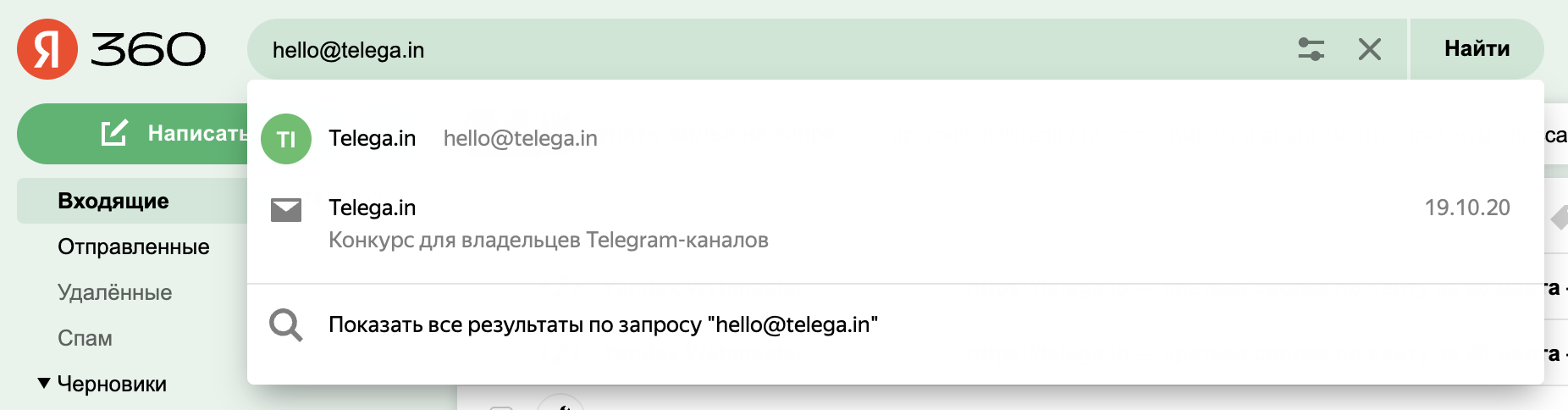Open the Telegram-каналов contest email suggestion
1568x410 pixels.
(x=896, y=224)
